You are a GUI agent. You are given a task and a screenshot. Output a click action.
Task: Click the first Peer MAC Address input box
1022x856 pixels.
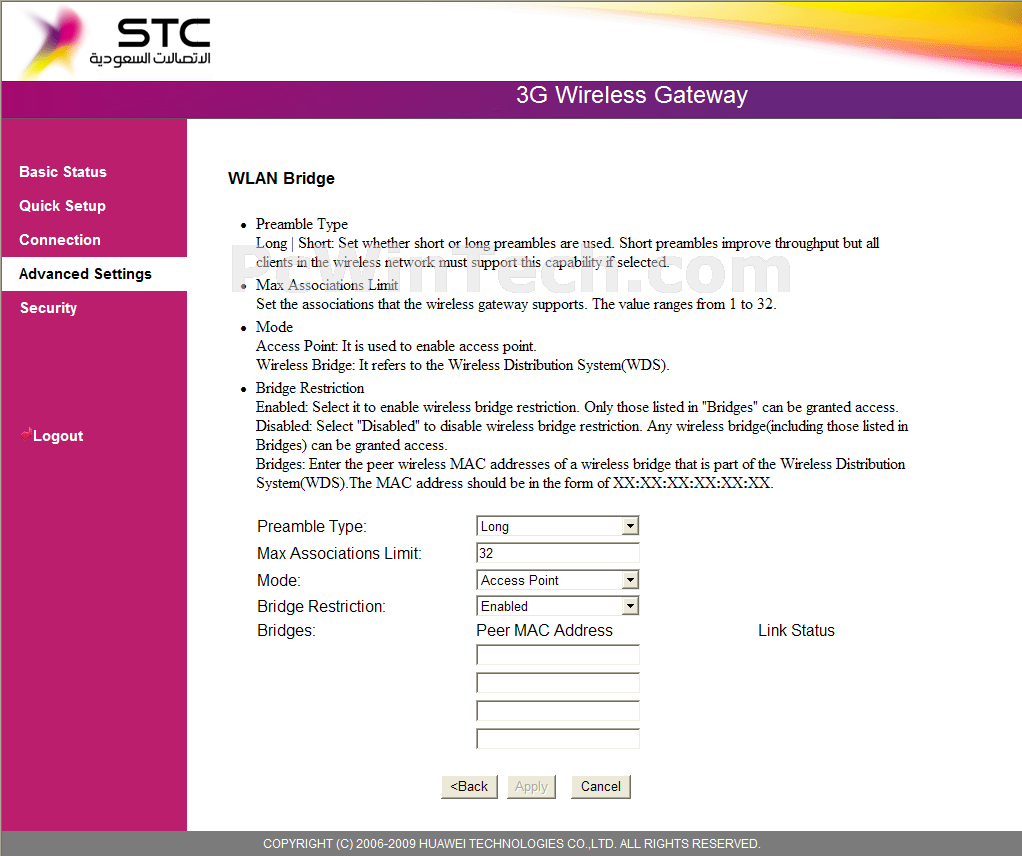coord(557,655)
